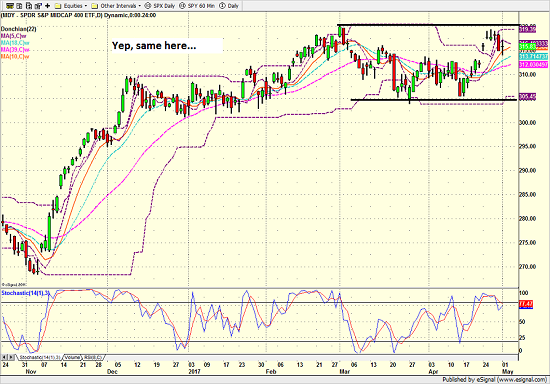This screenshot has width=550, height=384.
Task: Click the right tab-scroll arrow
Action: (11, 357)
